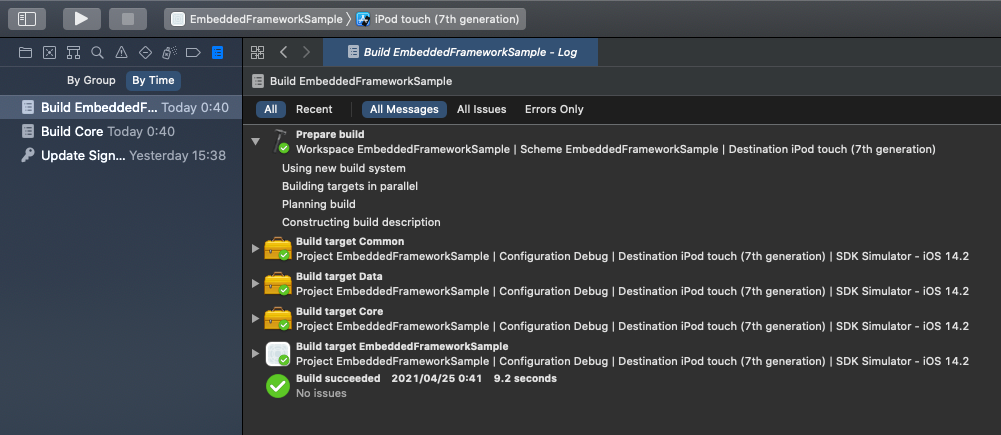This screenshot has height=435, width=1001.
Task: Click the toolbox icon for target Data
Action: [278, 283]
